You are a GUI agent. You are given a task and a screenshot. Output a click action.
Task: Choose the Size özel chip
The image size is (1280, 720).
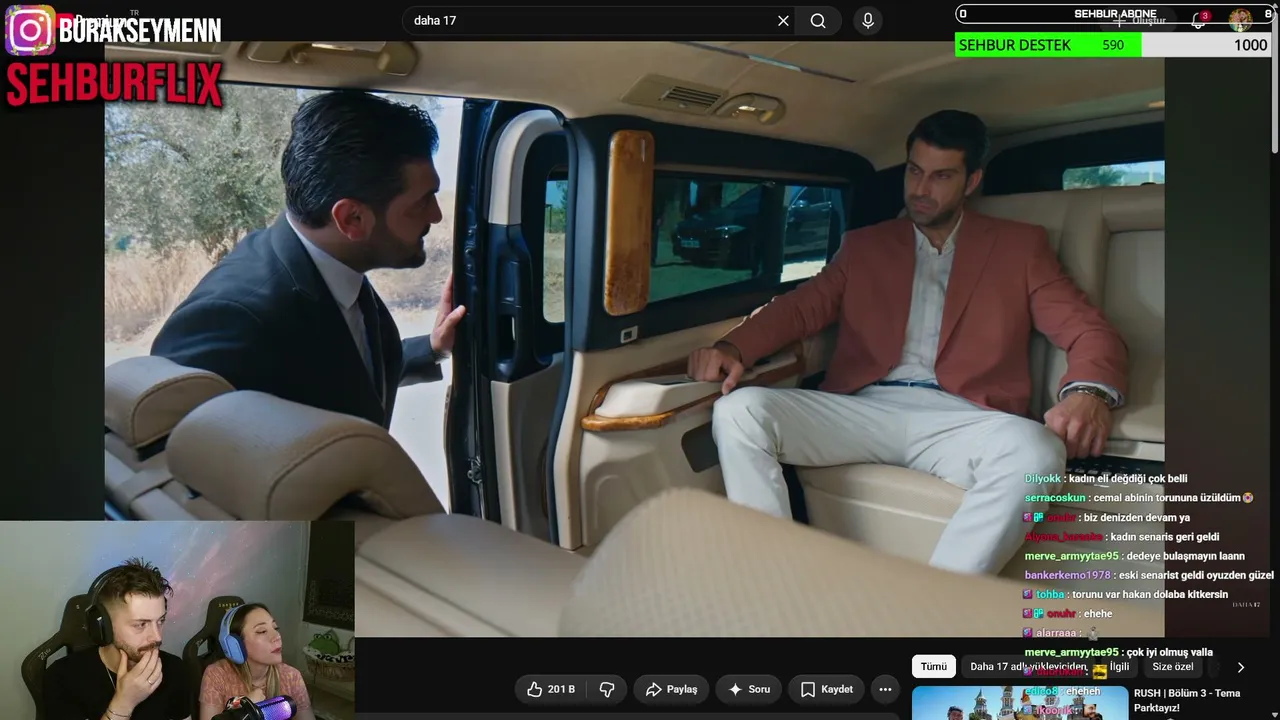tap(1173, 667)
